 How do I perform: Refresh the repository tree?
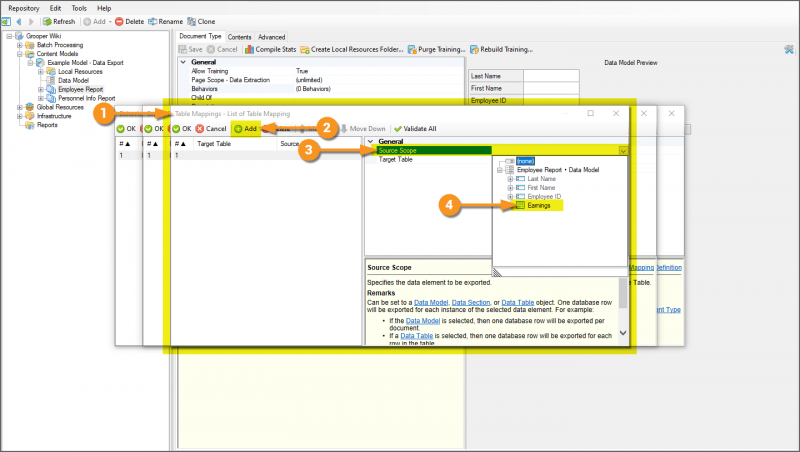(59, 21)
